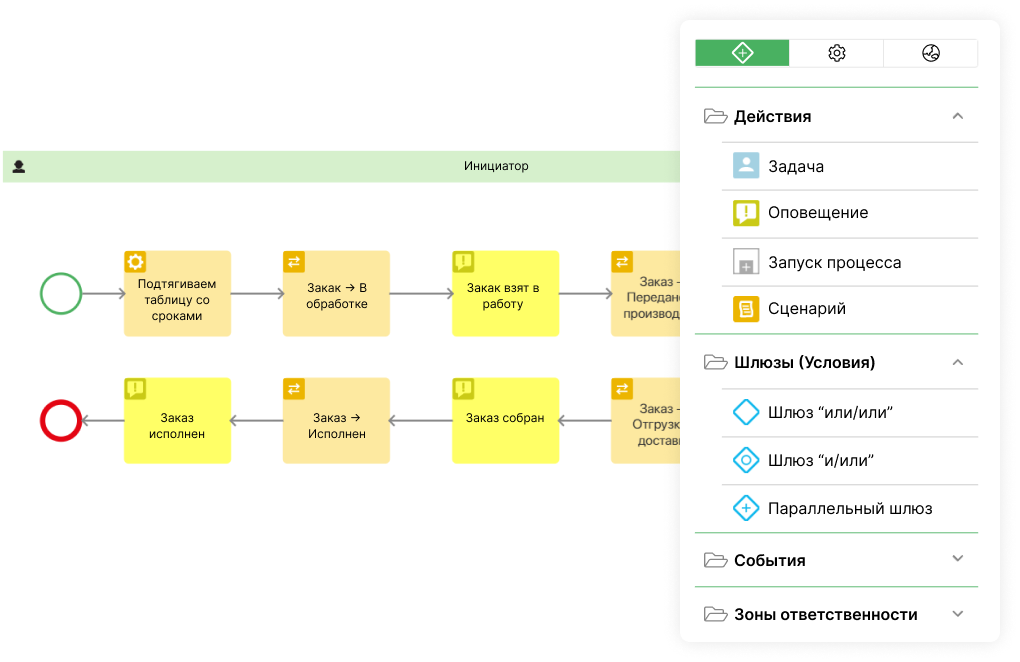Click the Шлюзы (Условия) section title

(805, 362)
